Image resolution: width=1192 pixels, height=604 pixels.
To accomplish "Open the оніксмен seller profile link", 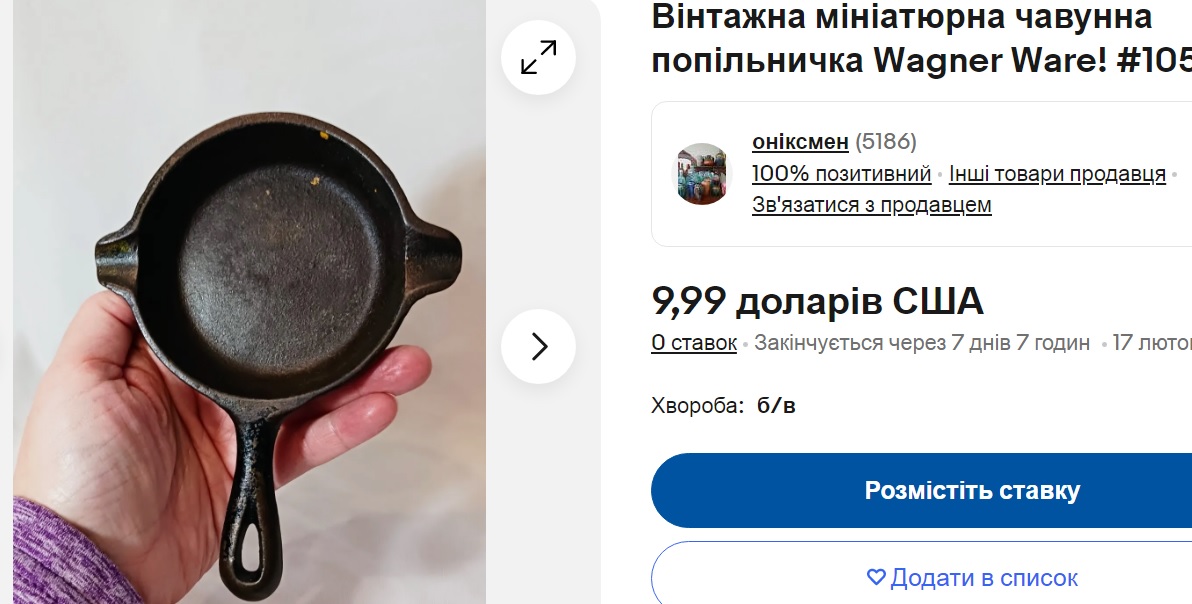I will coord(800,142).
